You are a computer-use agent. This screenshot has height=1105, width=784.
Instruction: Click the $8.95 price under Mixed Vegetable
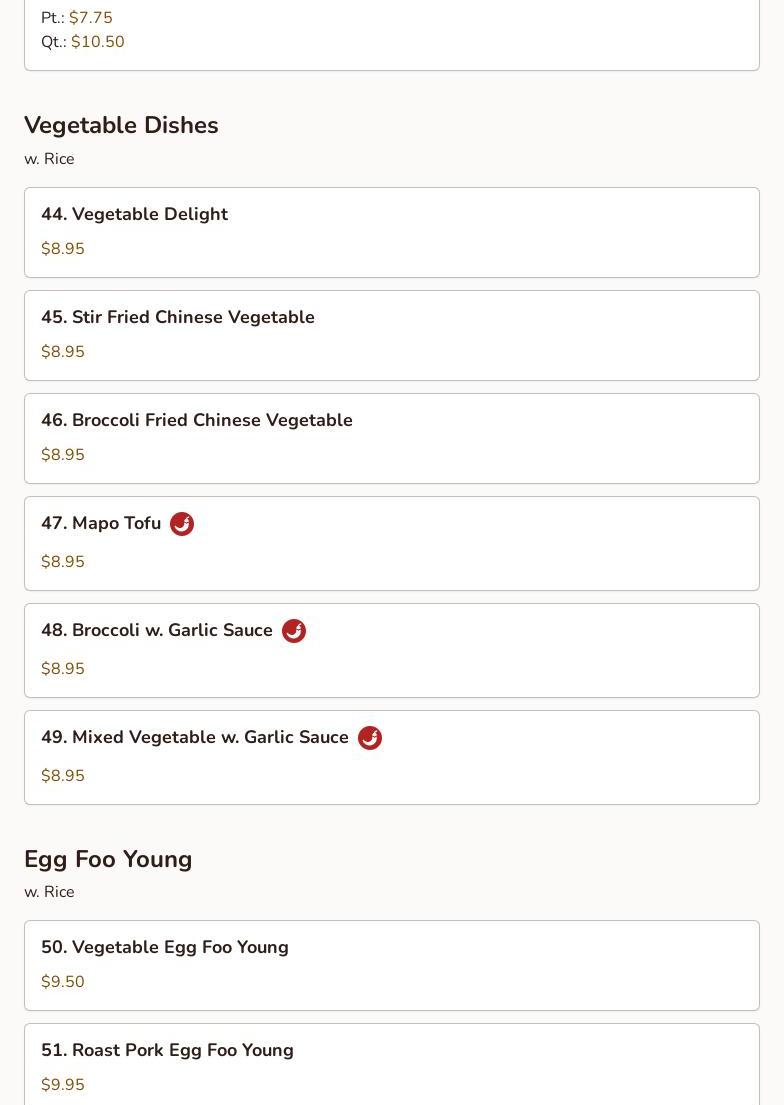[x=63, y=776]
